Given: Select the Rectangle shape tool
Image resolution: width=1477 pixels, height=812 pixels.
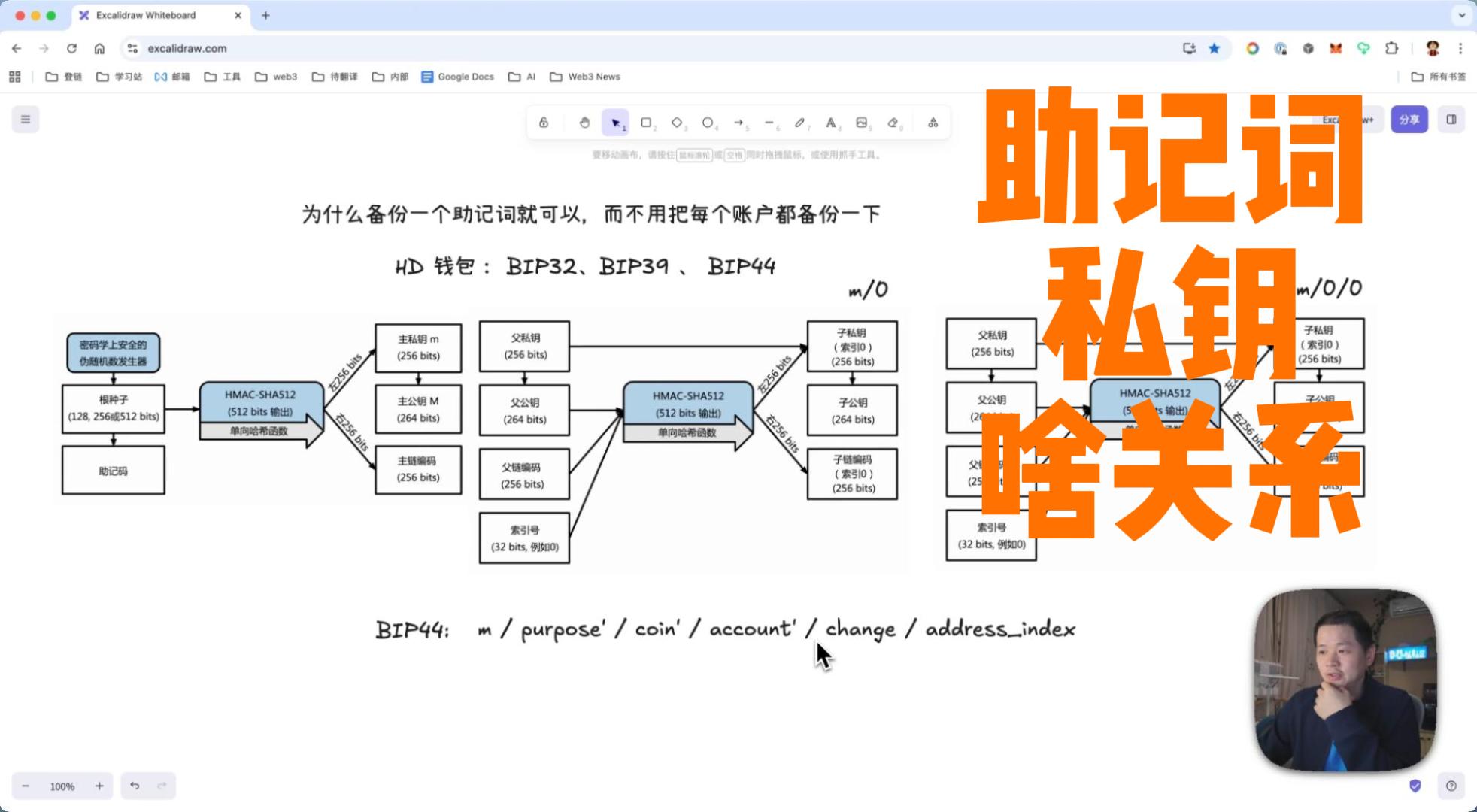Looking at the screenshot, I should coord(646,123).
